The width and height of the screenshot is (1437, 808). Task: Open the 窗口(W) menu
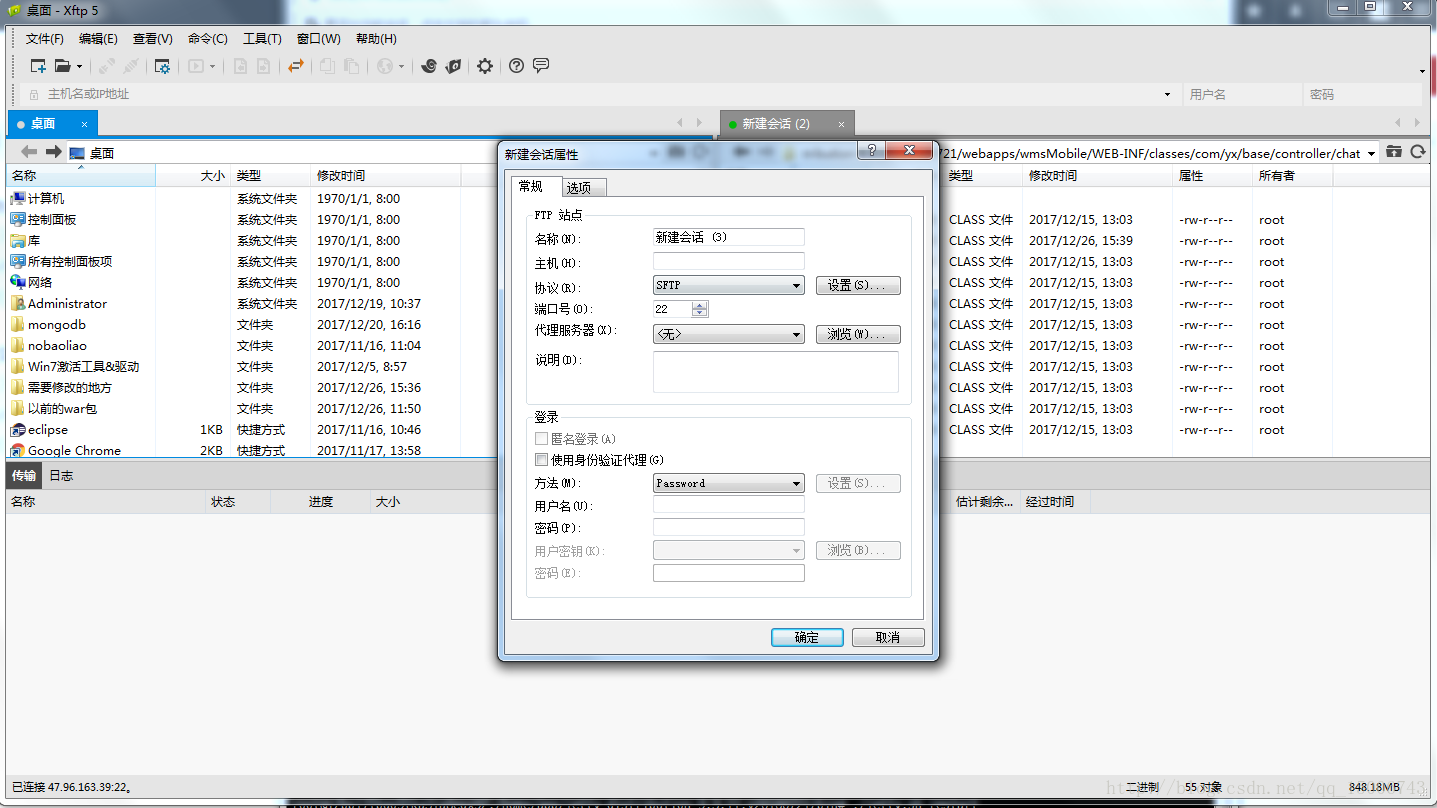coord(318,39)
